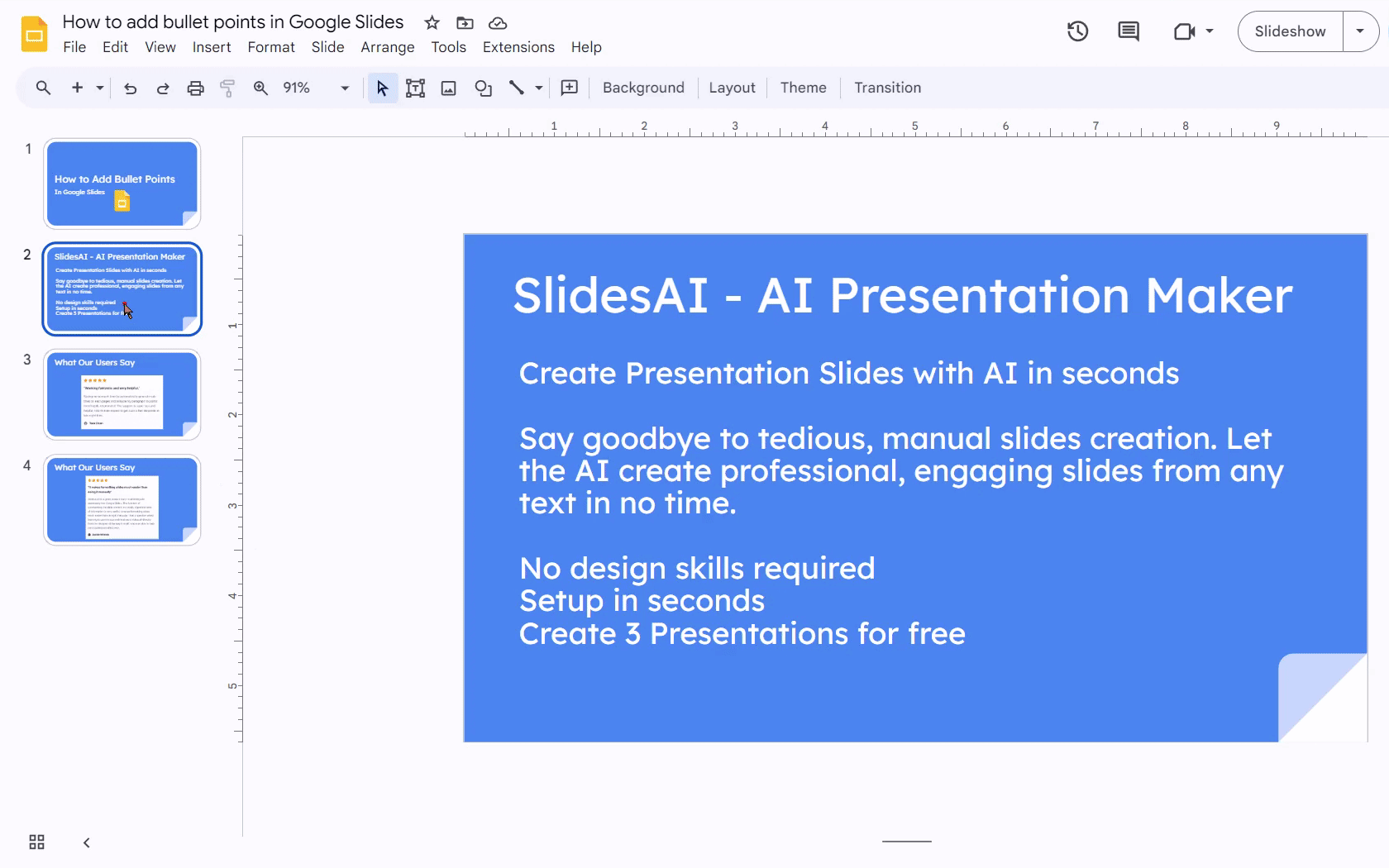Expand the new slide dropdown arrow
The height and width of the screenshot is (868, 1389).
pos(98,88)
